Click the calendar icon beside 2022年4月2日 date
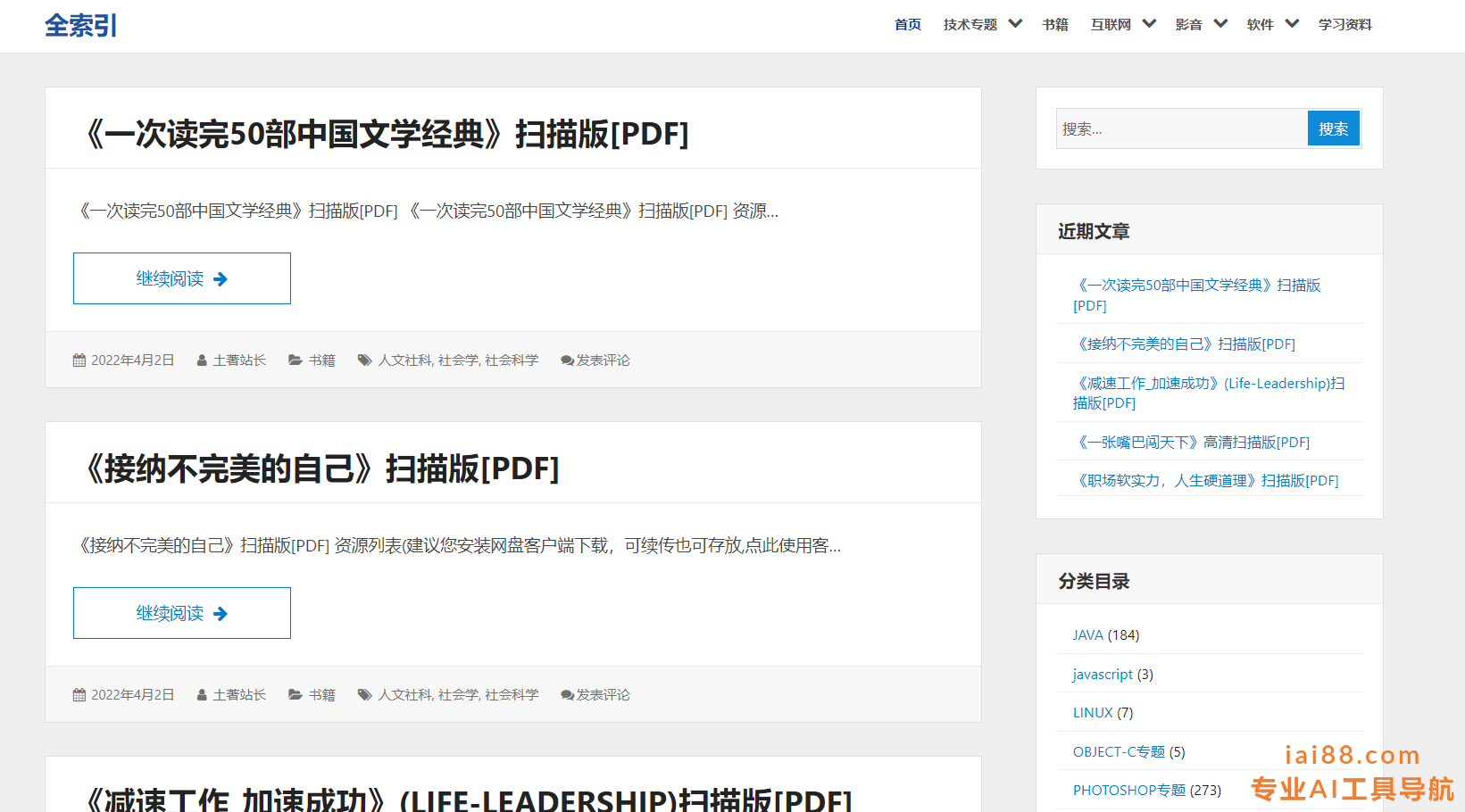The image size is (1465, 812). [x=79, y=360]
